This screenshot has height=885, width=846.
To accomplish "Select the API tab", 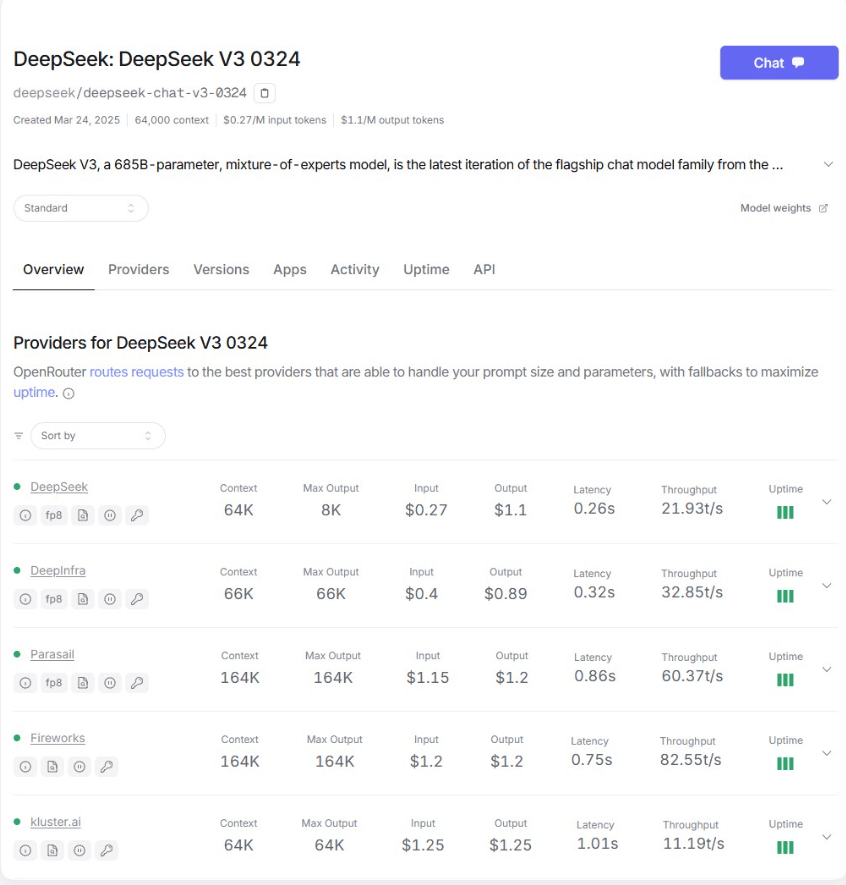I will tap(484, 270).
